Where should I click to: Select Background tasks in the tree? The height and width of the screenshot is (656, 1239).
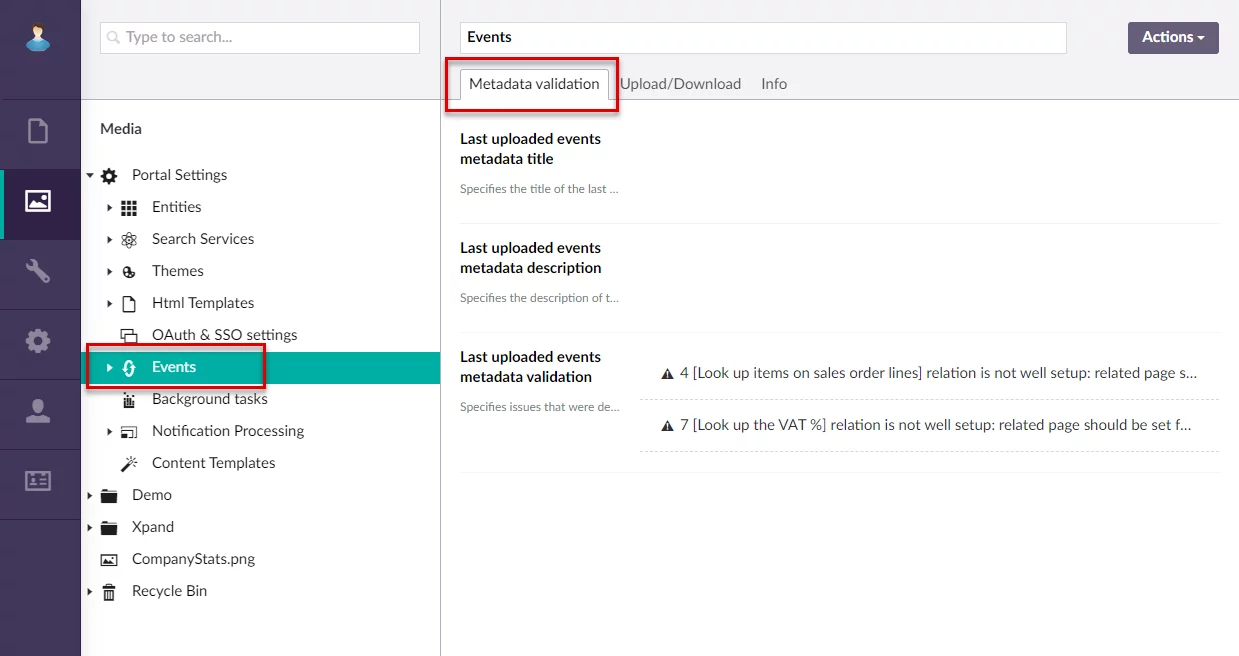tap(209, 399)
